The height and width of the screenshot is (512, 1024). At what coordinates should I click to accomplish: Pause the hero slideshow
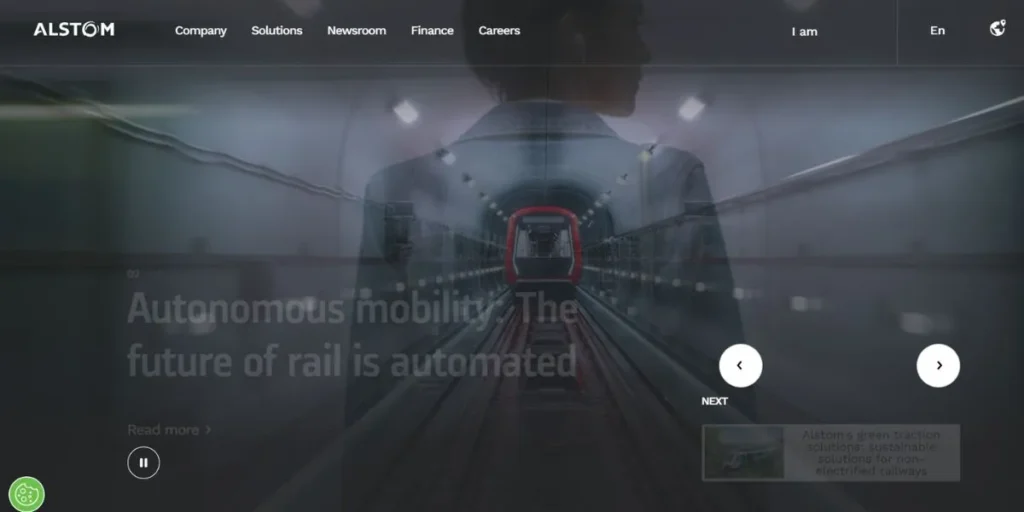click(143, 462)
